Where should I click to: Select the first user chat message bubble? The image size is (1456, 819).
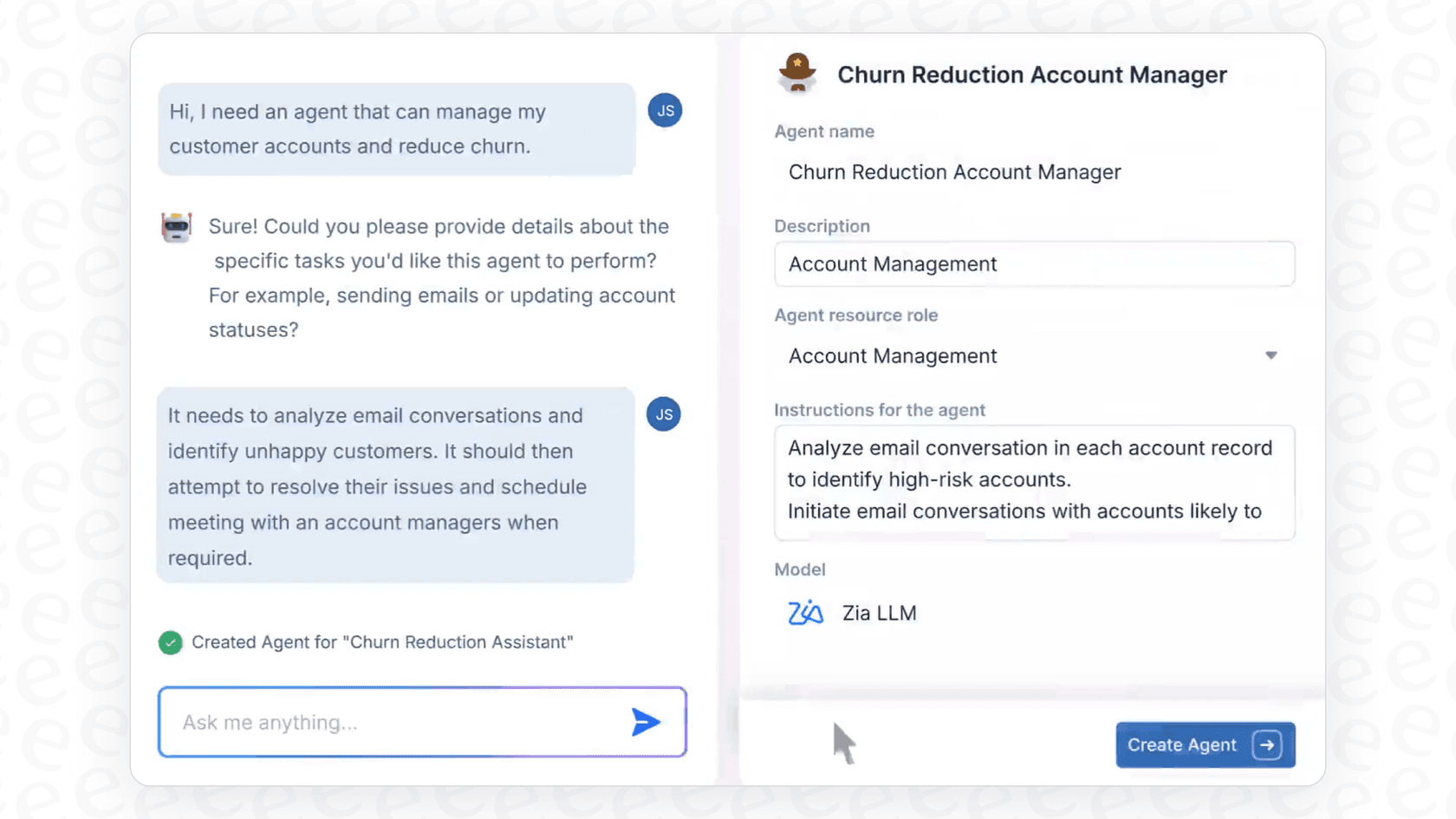395,129
